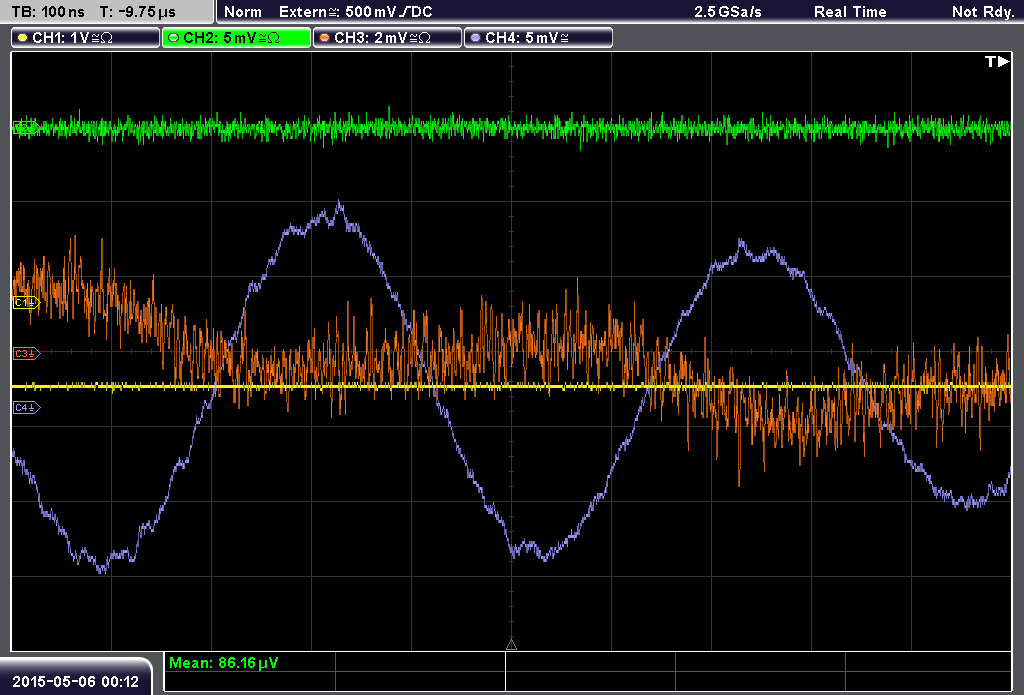This screenshot has width=1024, height=695.
Task: Click the yellow dot in CH1 tab
Action: [23, 38]
